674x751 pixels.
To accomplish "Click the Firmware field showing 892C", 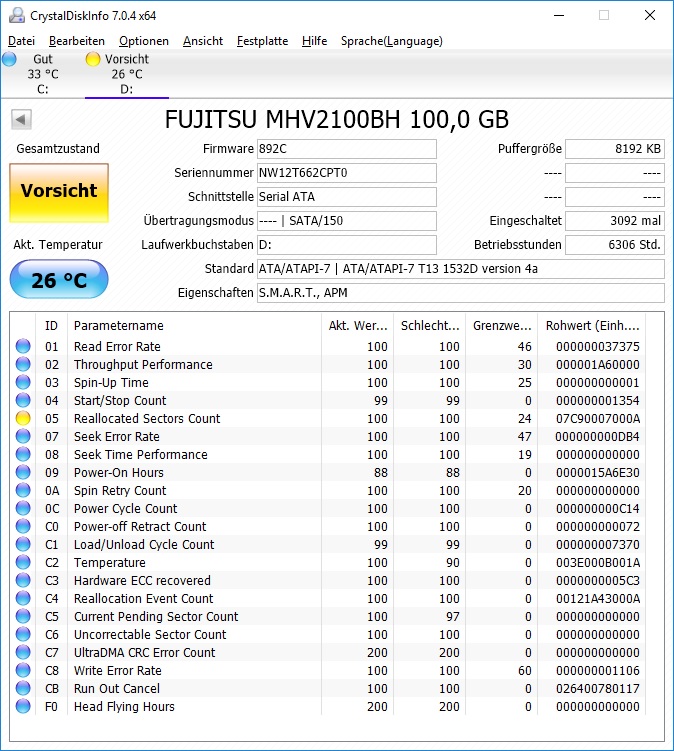I will click(347, 149).
